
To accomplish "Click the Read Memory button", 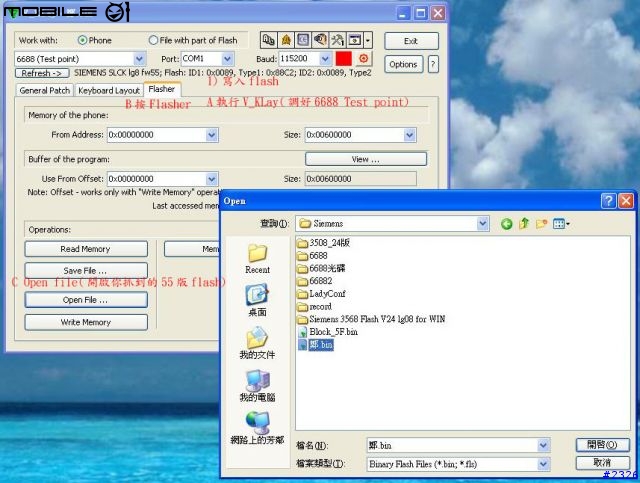I will (x=86, y=249).
